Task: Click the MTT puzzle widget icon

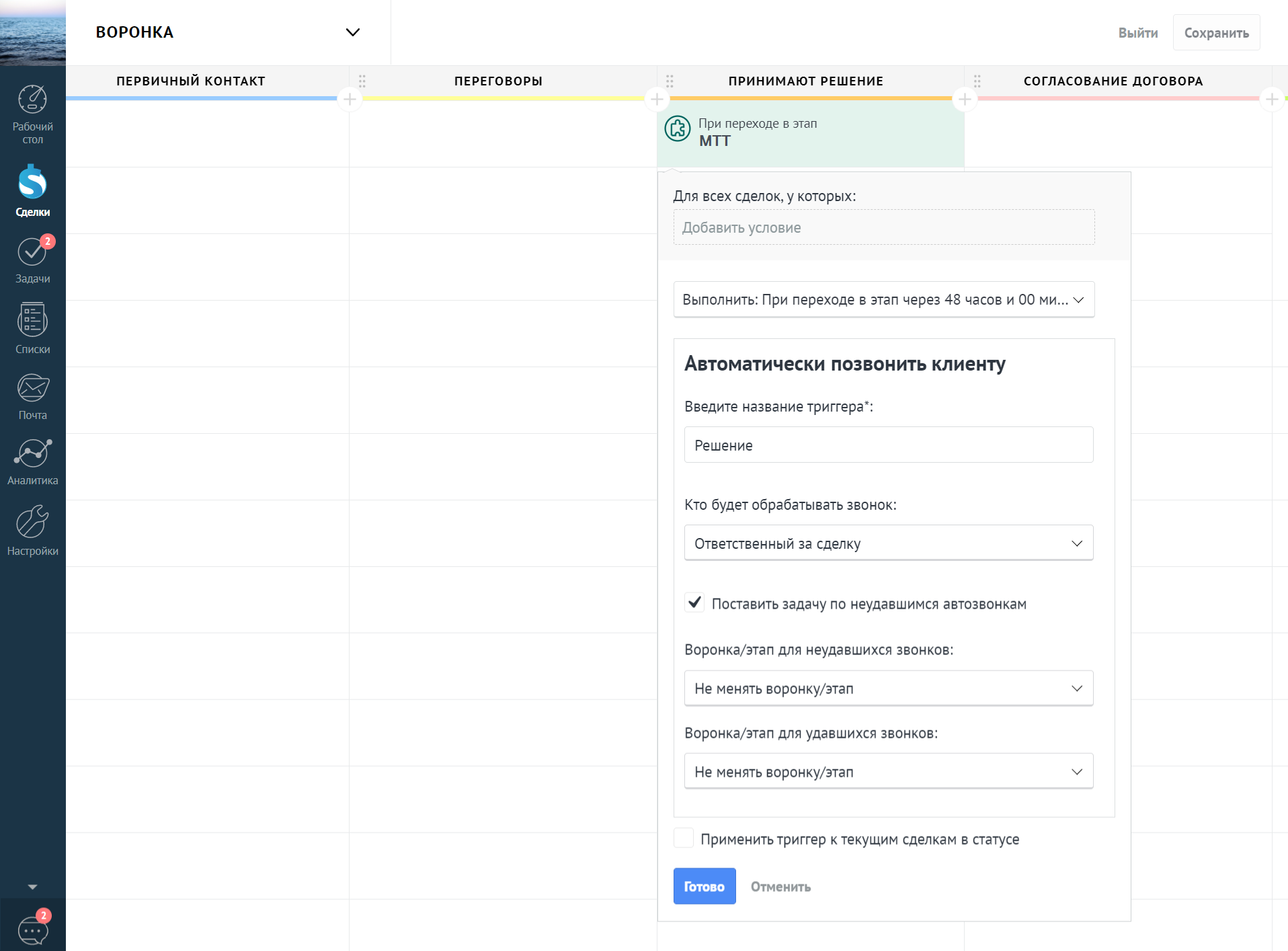Action: [x=677, y=128]
